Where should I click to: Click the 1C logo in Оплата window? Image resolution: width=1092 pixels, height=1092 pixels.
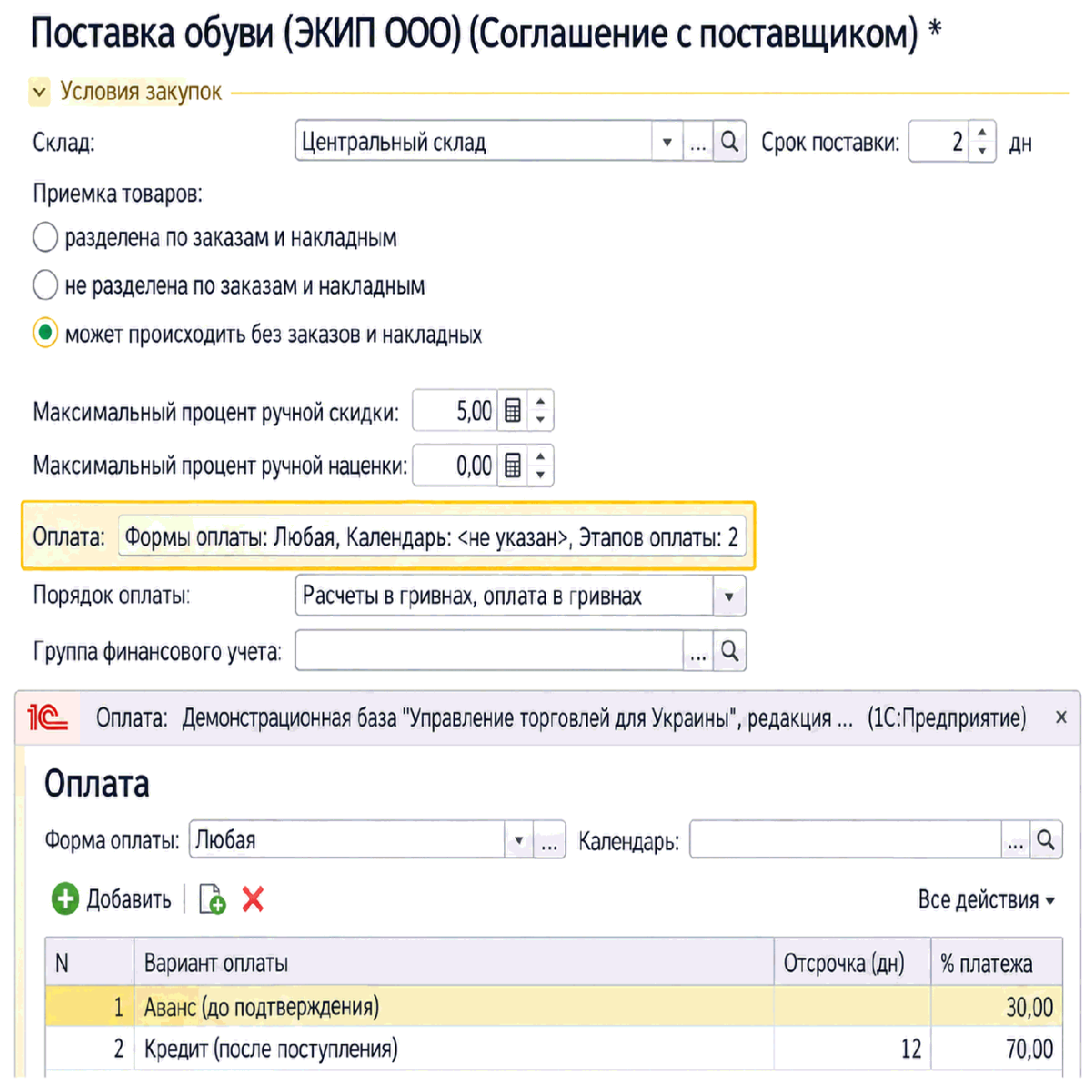point(48,718)
